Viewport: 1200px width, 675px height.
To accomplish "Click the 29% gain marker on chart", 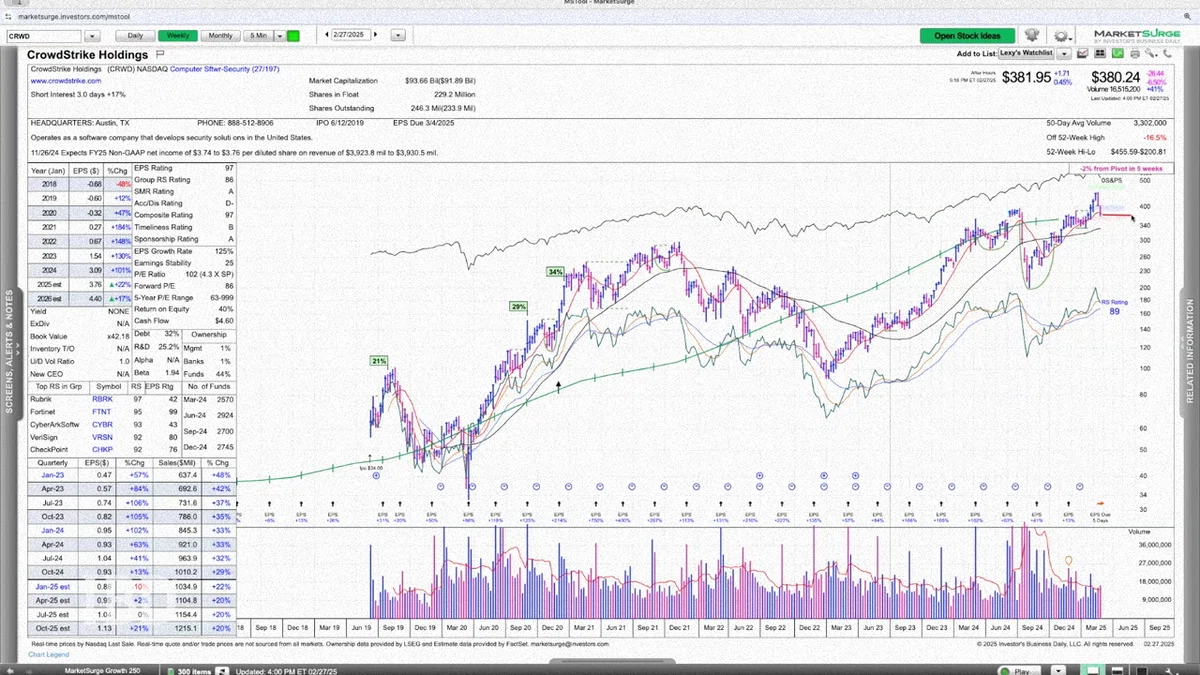I will click(518, 306).
